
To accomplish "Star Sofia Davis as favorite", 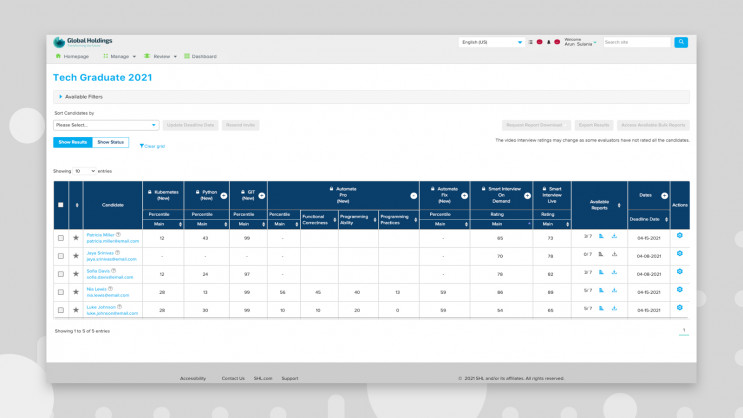I will 76,274.
